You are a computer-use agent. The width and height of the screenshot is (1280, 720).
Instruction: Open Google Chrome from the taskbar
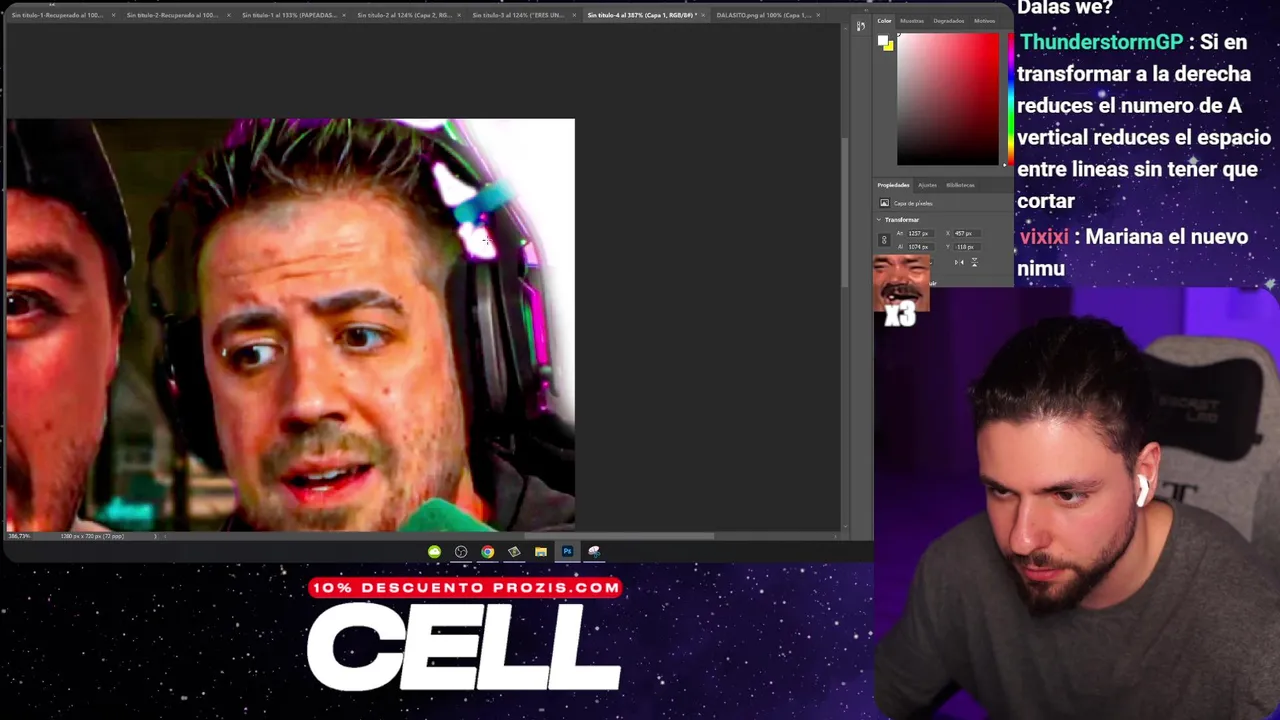487,551
